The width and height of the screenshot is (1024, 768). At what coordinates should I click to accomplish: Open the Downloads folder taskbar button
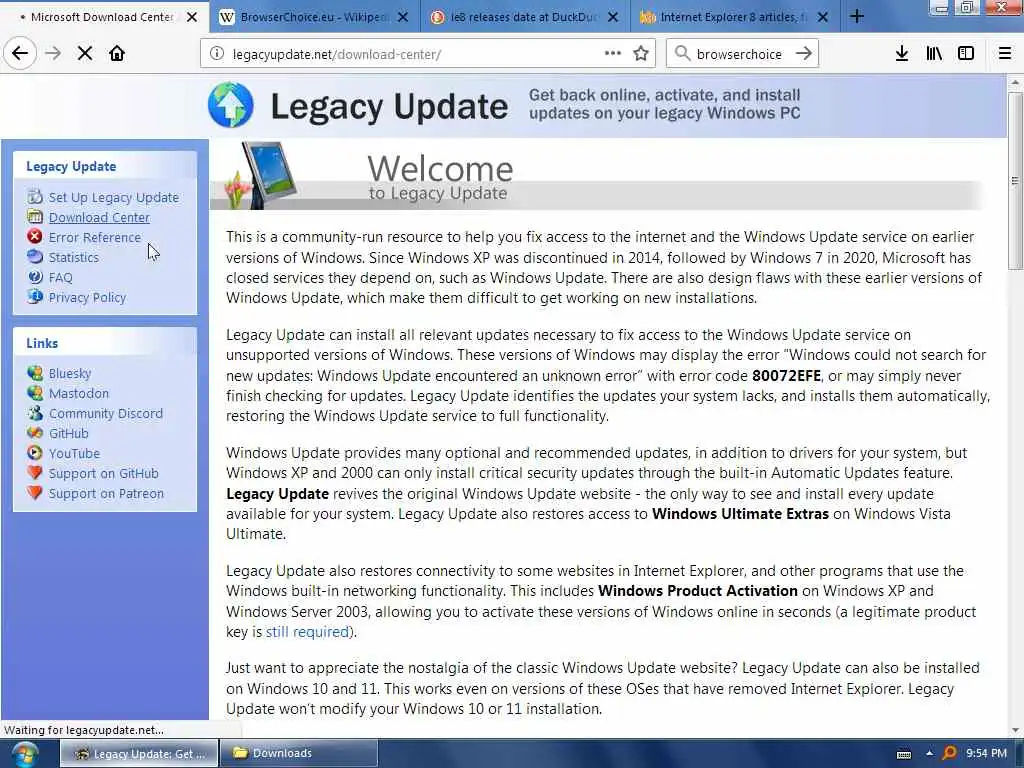coord(298,754)
